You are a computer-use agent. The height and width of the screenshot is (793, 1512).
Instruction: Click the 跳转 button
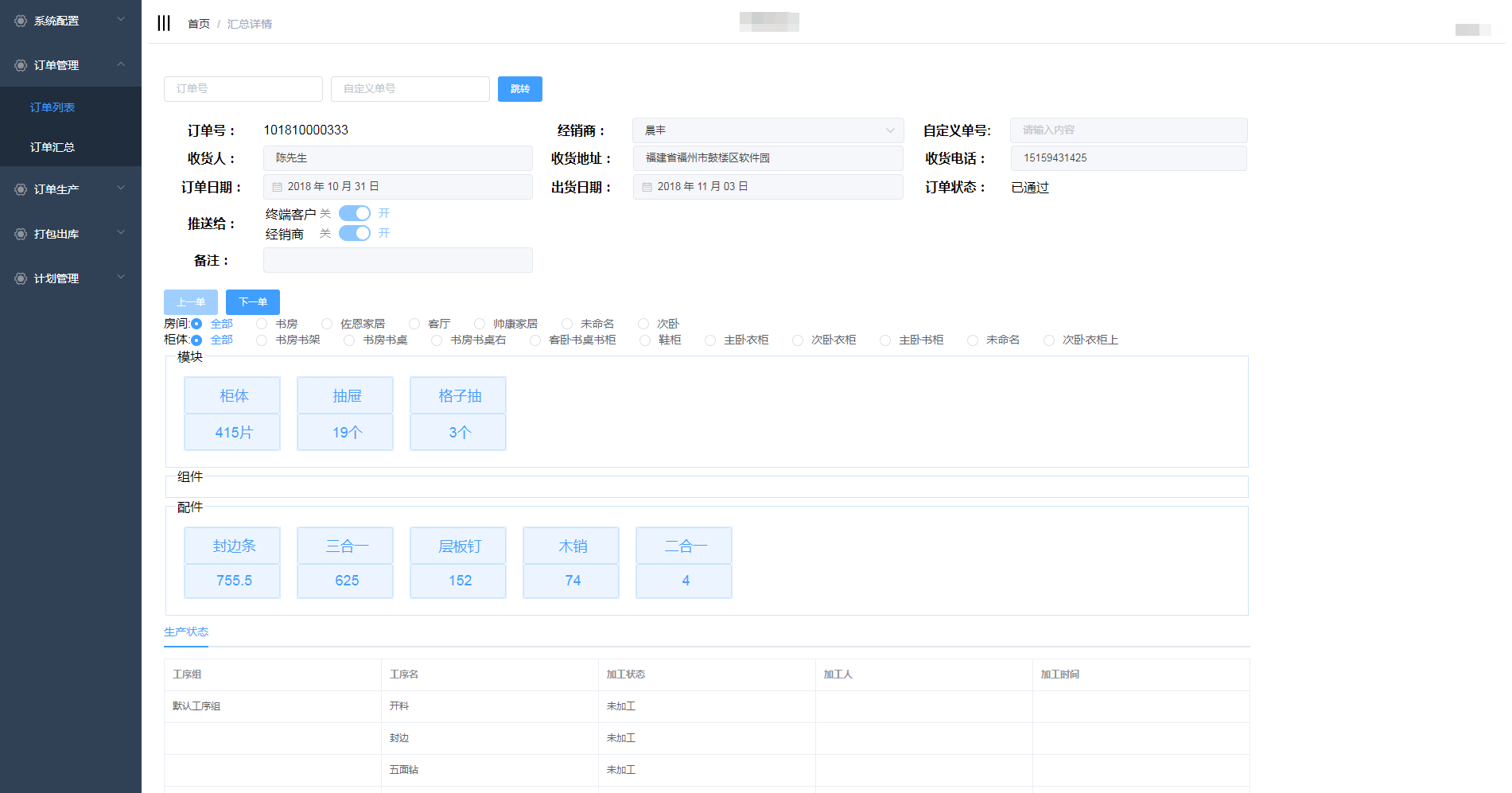tap(519, 89)
